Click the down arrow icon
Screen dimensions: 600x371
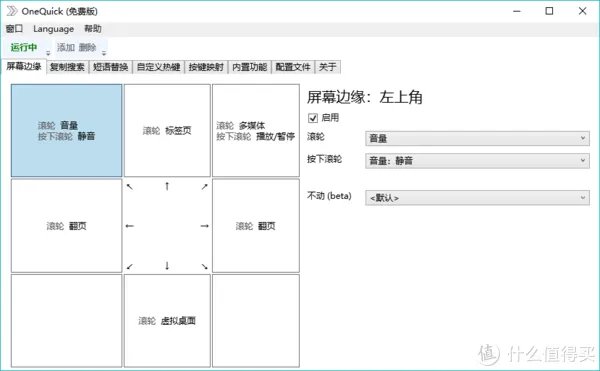[x=167, y=266]
